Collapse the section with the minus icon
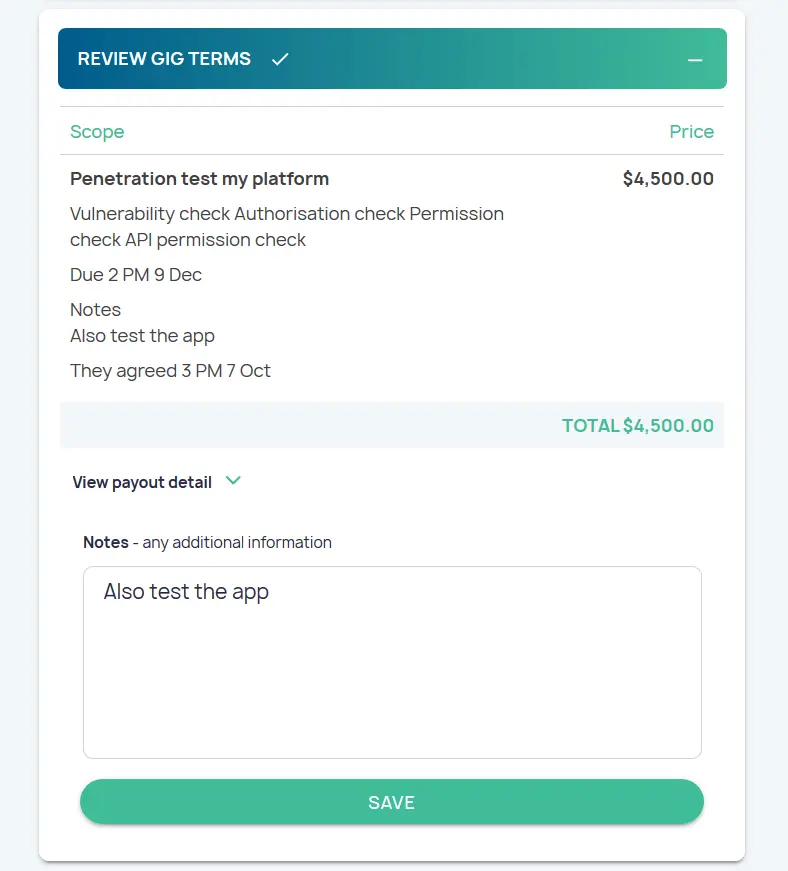The height and width of the screenshot is (871, 788). [695, 60]
